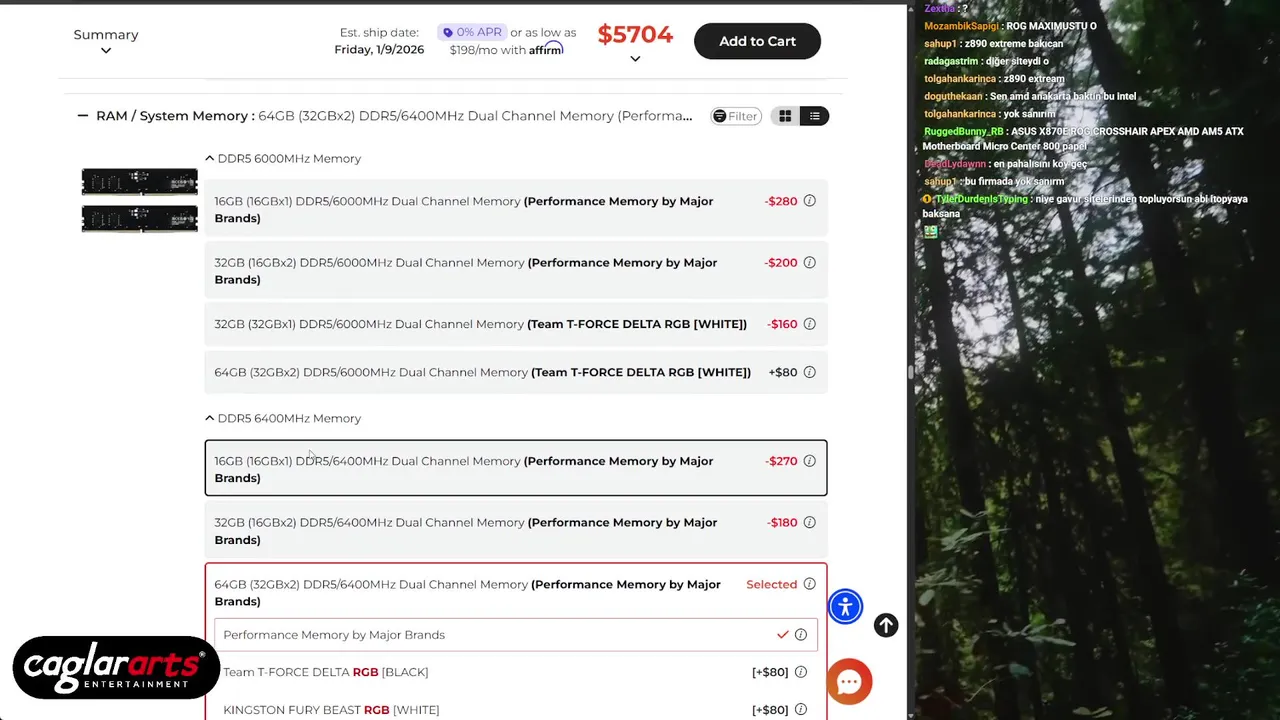
Task: Click doguthekaan chat message
Action: point(1030,96)
